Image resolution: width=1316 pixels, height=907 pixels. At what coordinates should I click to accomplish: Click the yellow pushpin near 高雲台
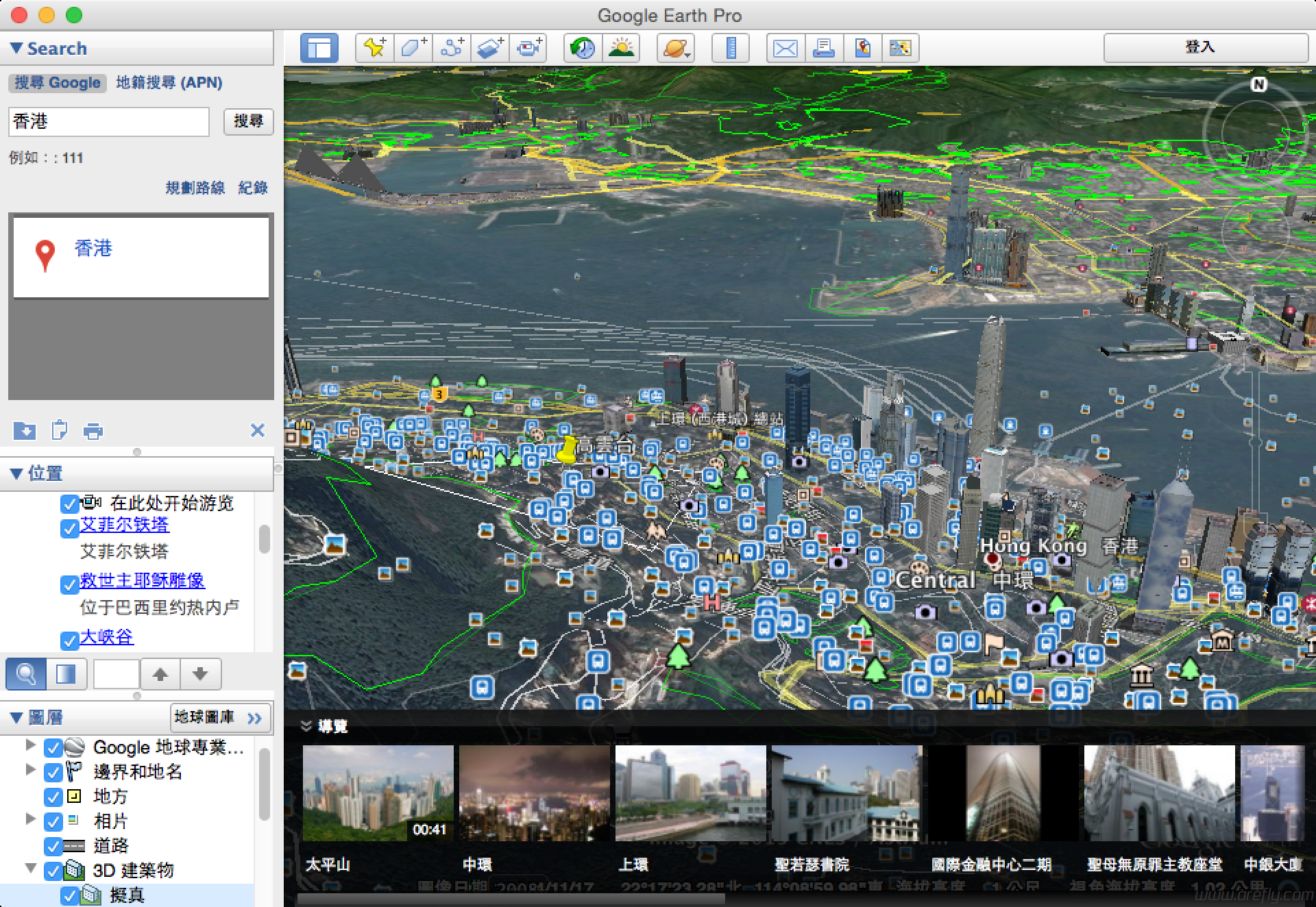pyautogui.click(x=567, y=449)
